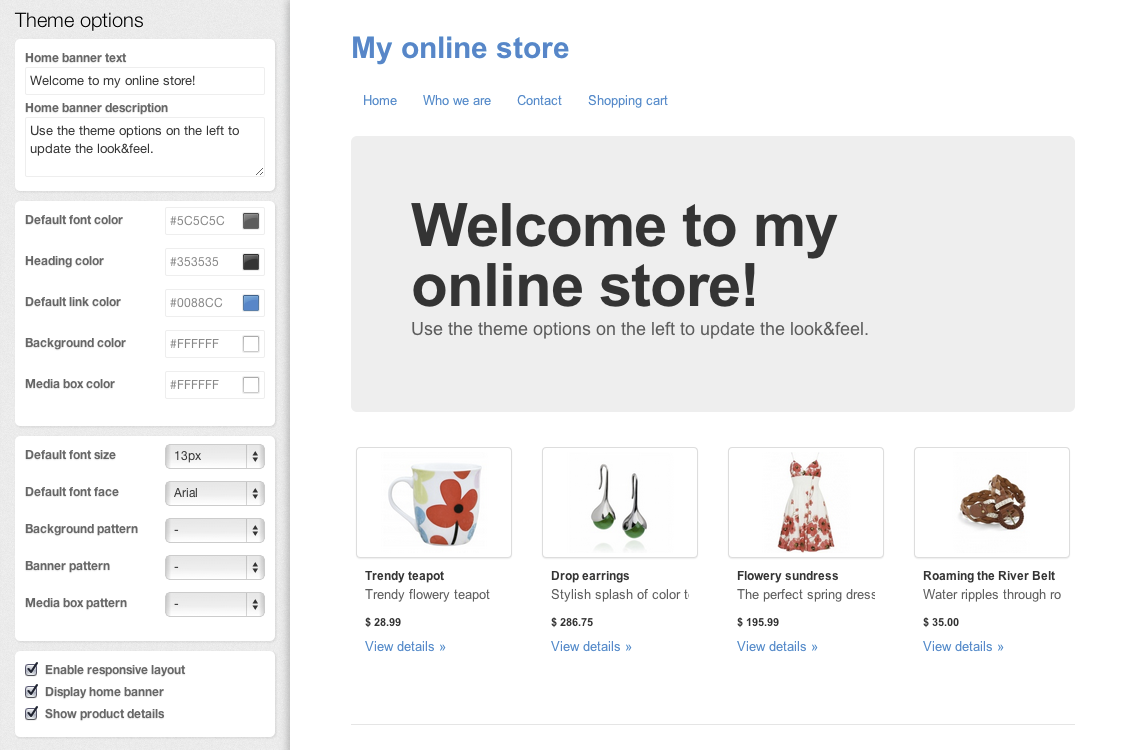Click the Trendy teapot product image
The width and height of the screenshot is (1133, 750).
[x=434, y=503]
